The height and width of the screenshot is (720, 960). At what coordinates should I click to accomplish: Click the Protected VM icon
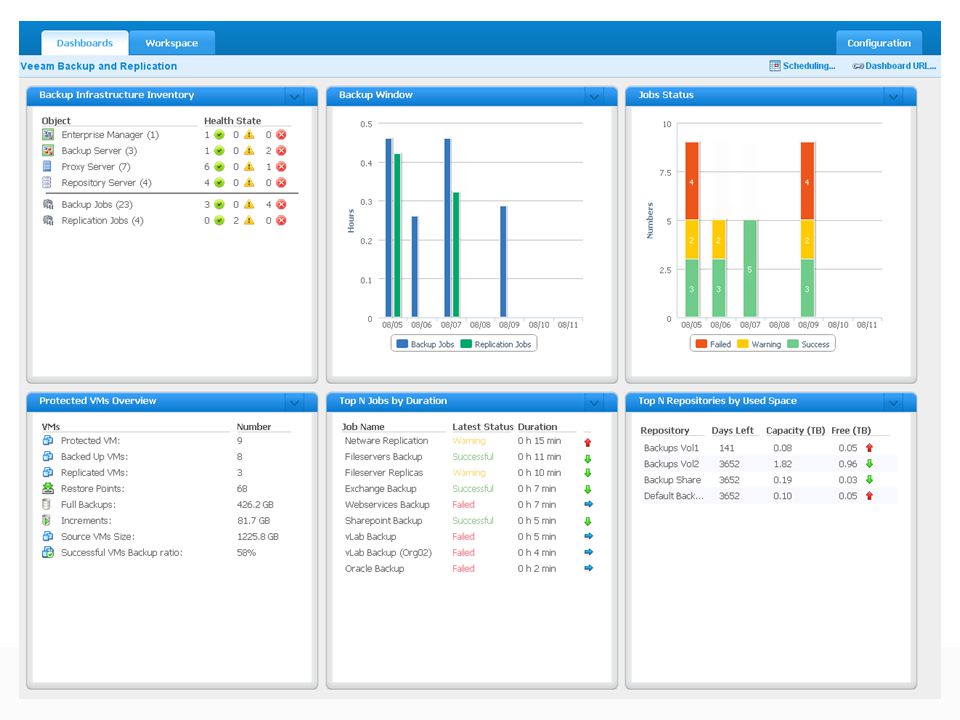(x=48, y=441)
